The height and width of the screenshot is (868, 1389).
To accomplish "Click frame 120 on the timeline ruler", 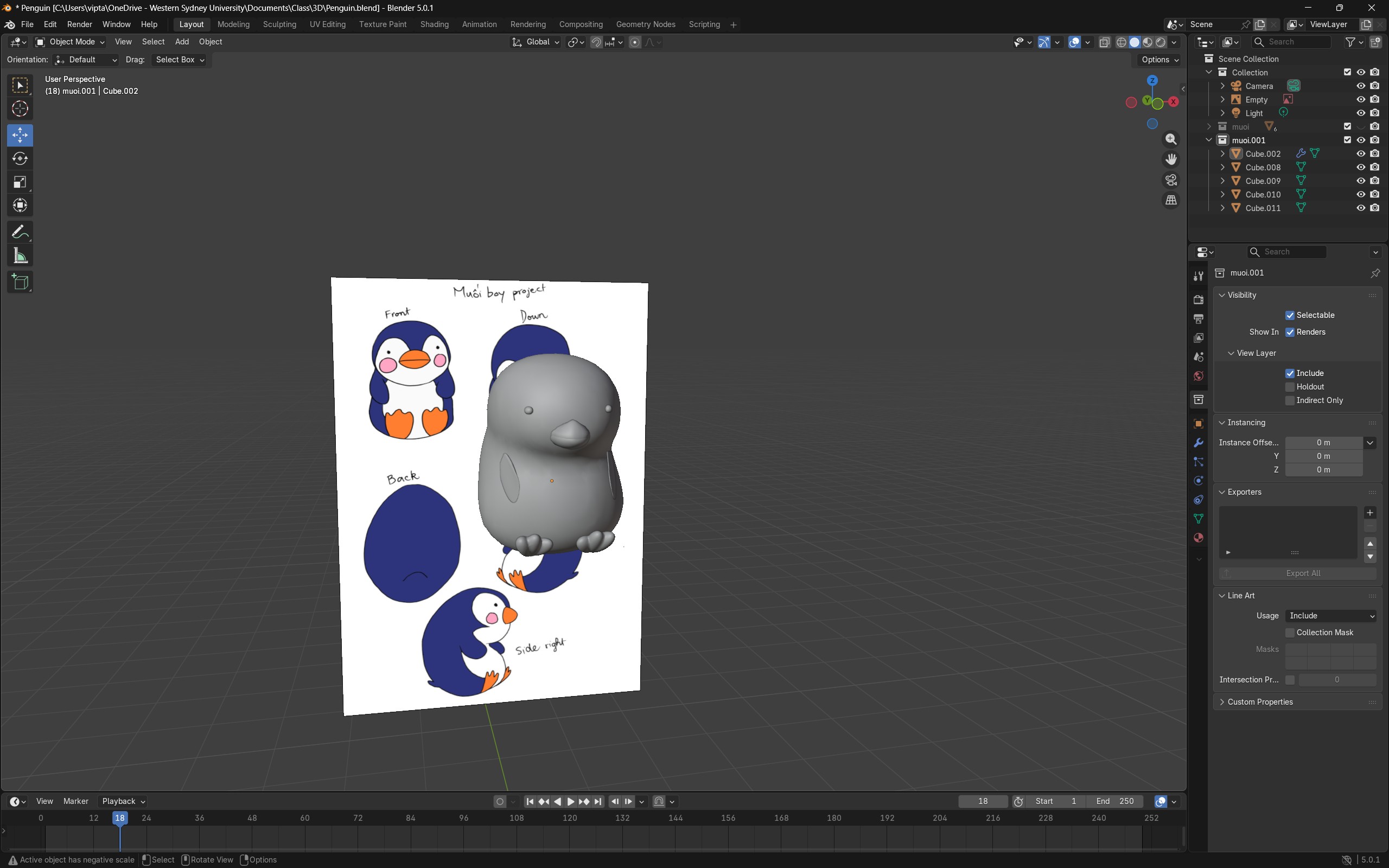I will point(569,818).
